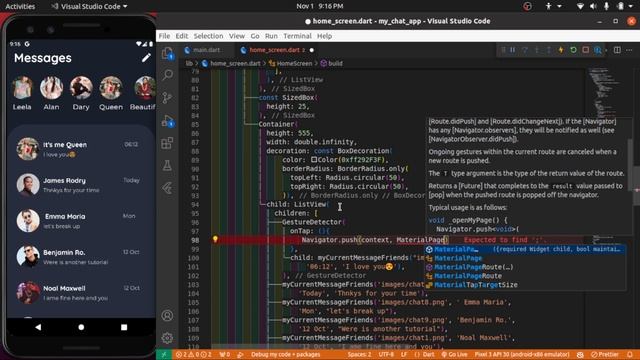This screenshot has width=640, height=360.
Task: Open the It's me Queen chat
Action: click(x=80, y=149)
